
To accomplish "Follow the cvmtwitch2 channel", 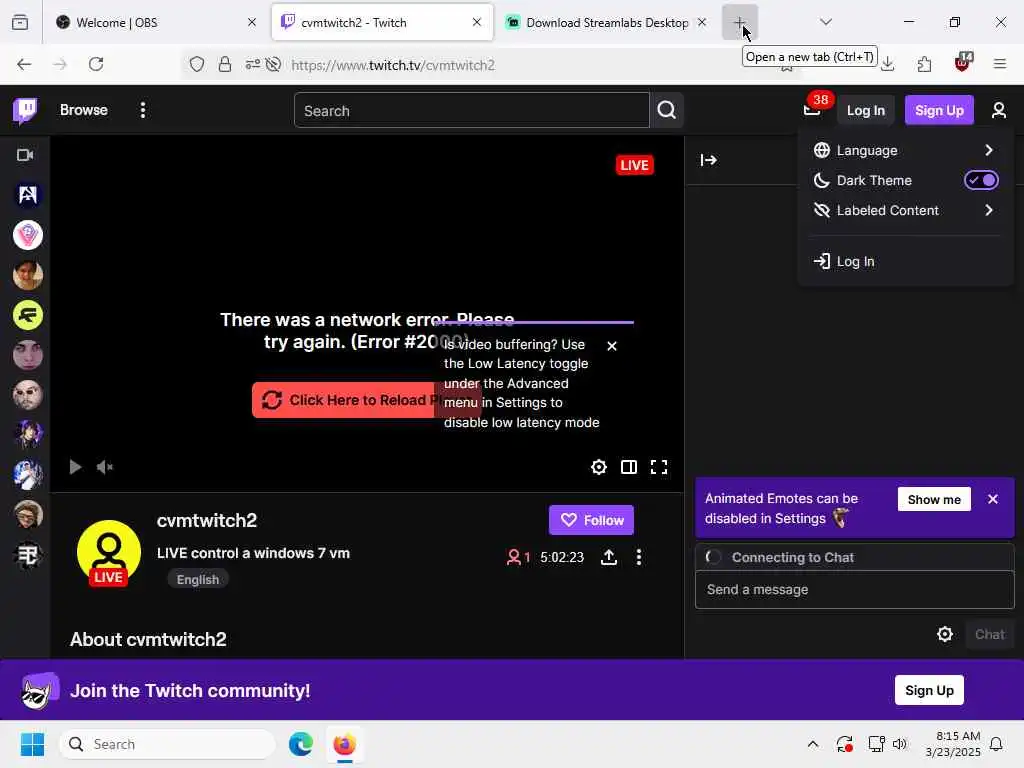I will click(x=591, y=520).
